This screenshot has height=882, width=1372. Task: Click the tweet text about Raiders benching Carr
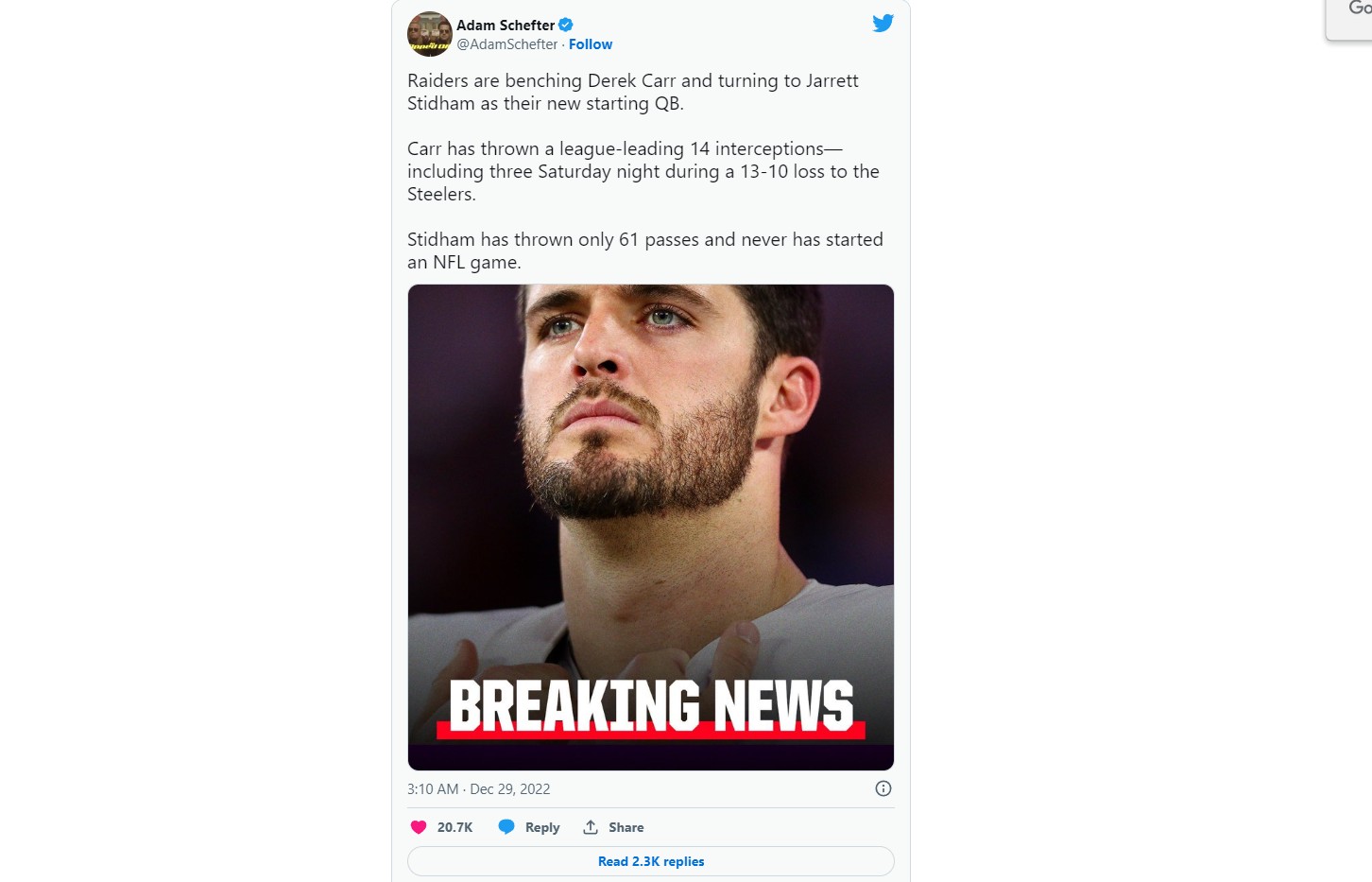[633, 92]
